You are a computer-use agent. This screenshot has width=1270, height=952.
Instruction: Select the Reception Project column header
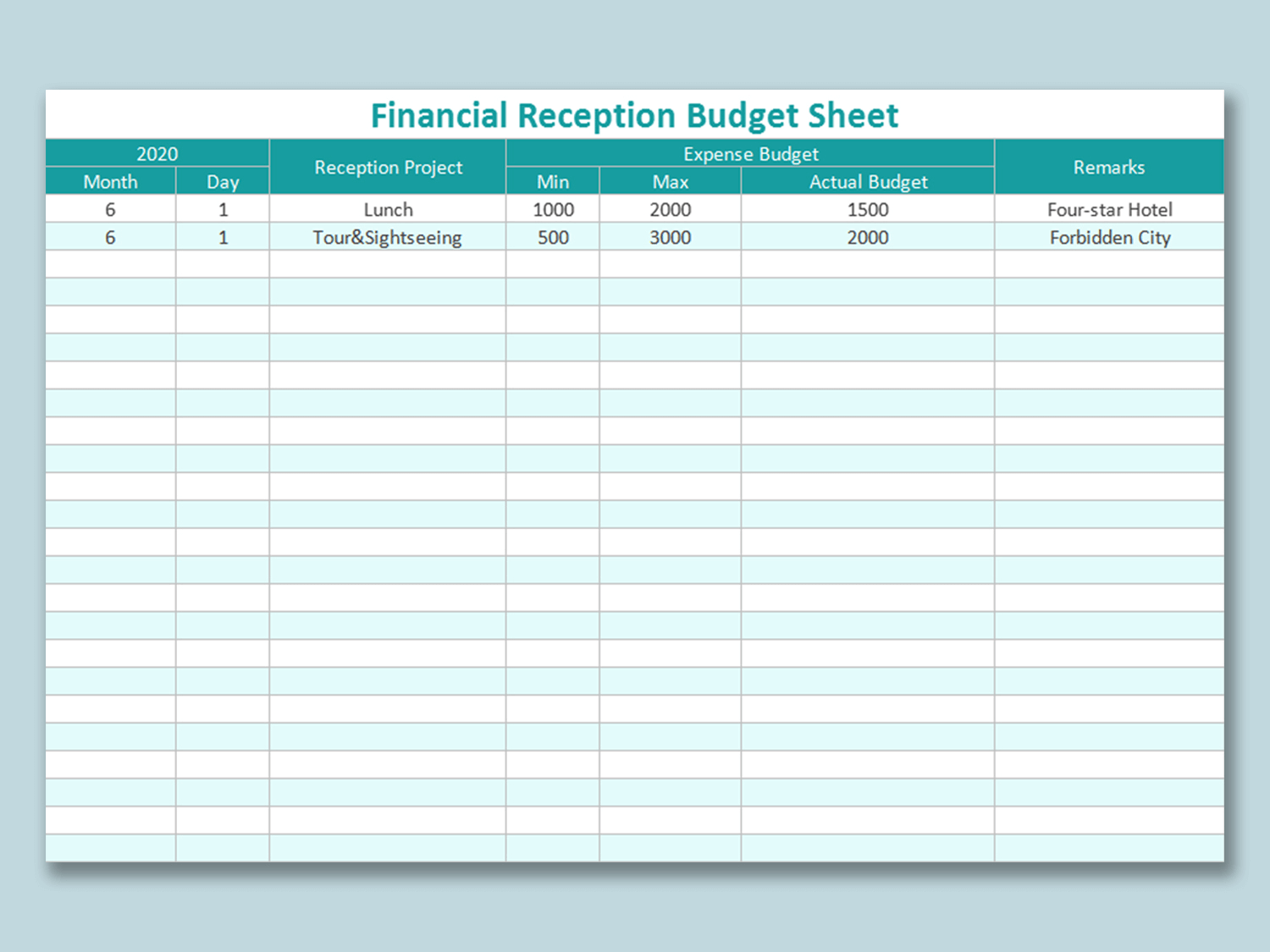[x=388, y=167]
